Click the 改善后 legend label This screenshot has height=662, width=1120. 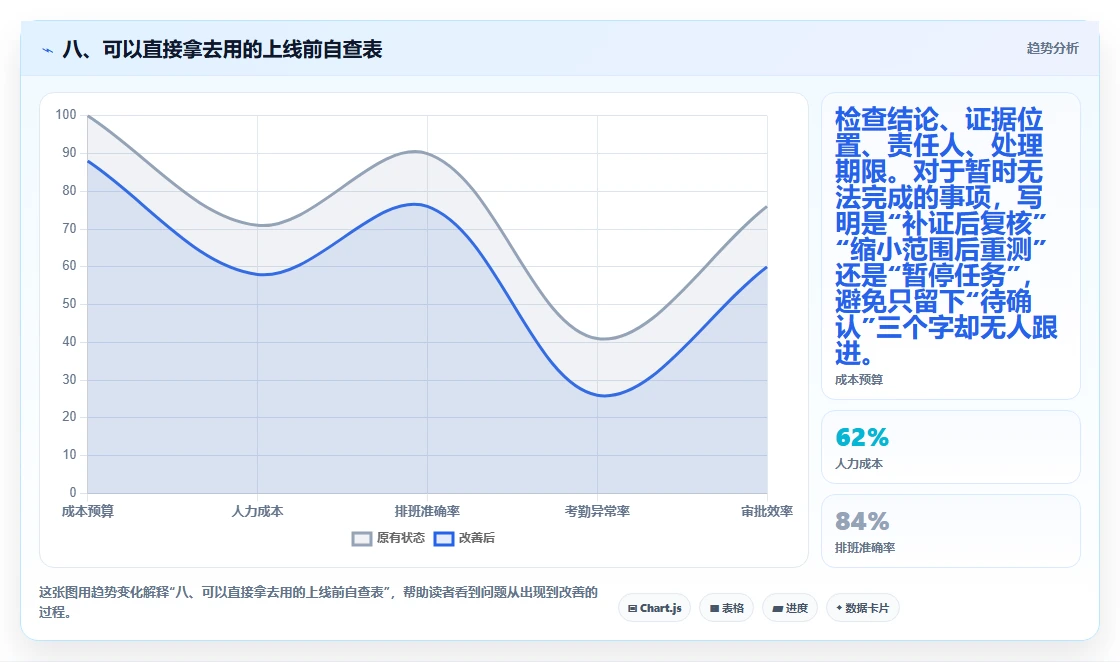[477, 538]
